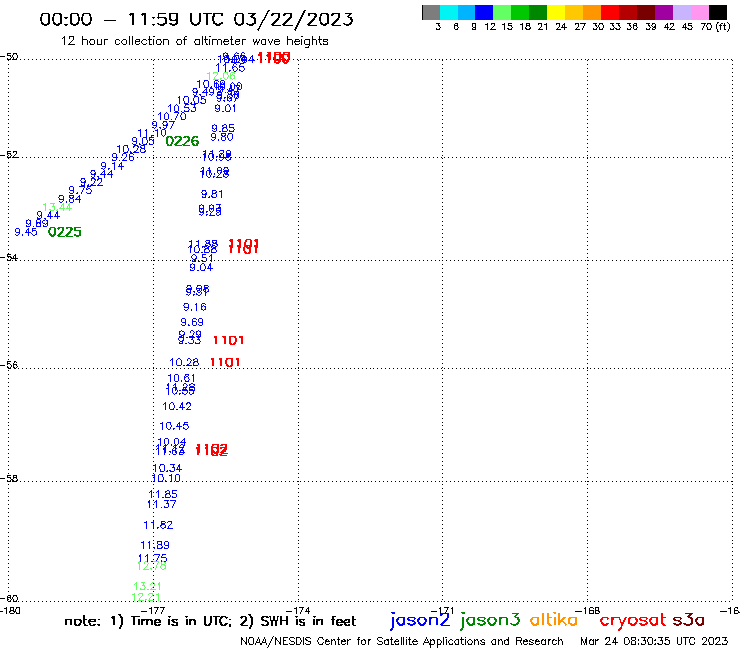Click the s3a satellite legend label
Image resolution: width=740 pixels, height=650 pixels.
click(x=689, y=620)
